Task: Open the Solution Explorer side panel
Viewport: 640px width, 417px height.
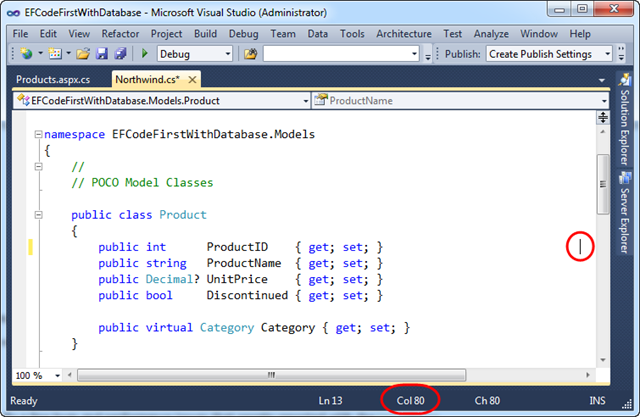Action: point(624,120)
